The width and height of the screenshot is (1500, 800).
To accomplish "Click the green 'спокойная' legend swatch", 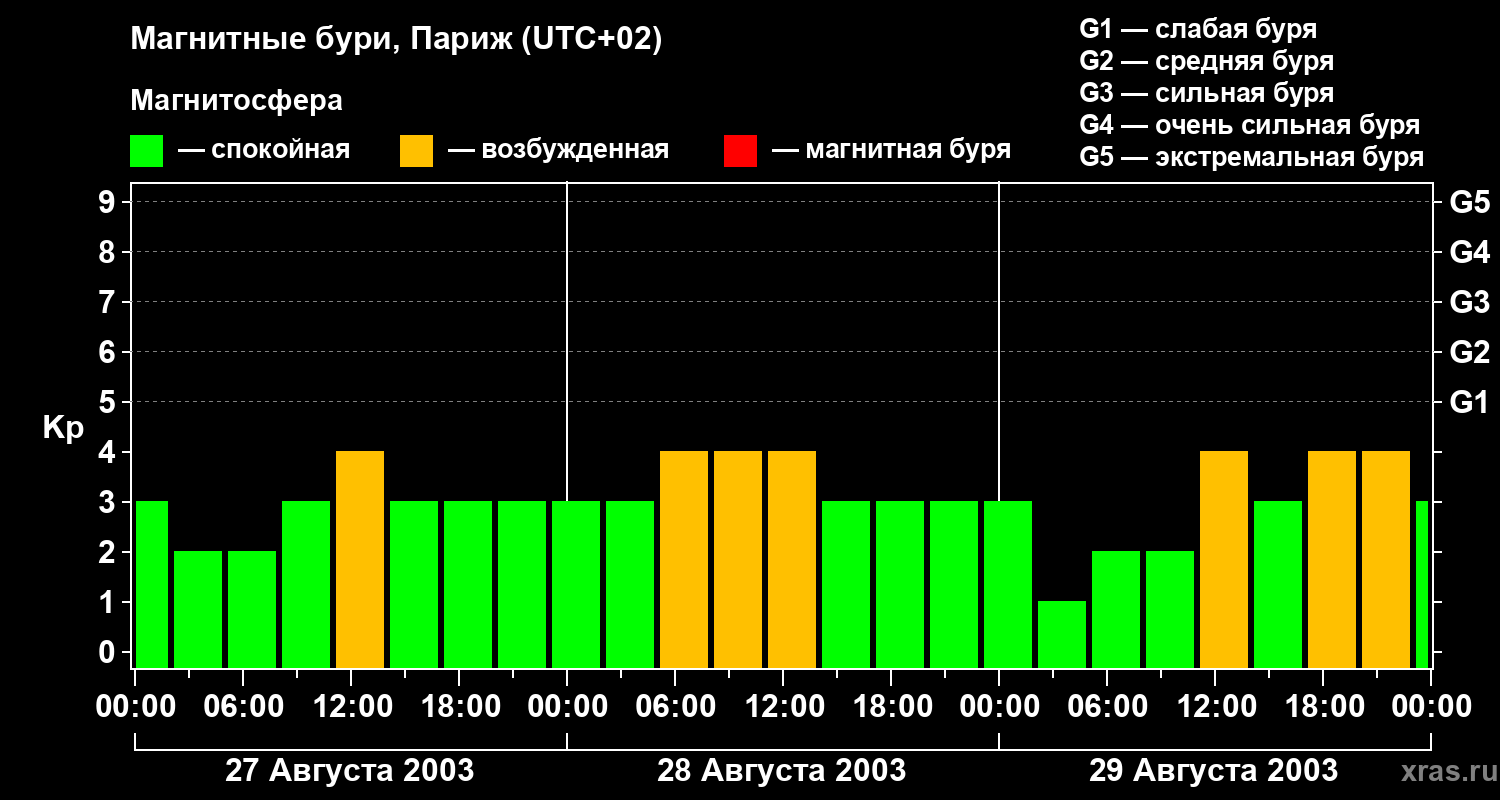I will pyautogui.click(x=147, y=150).
